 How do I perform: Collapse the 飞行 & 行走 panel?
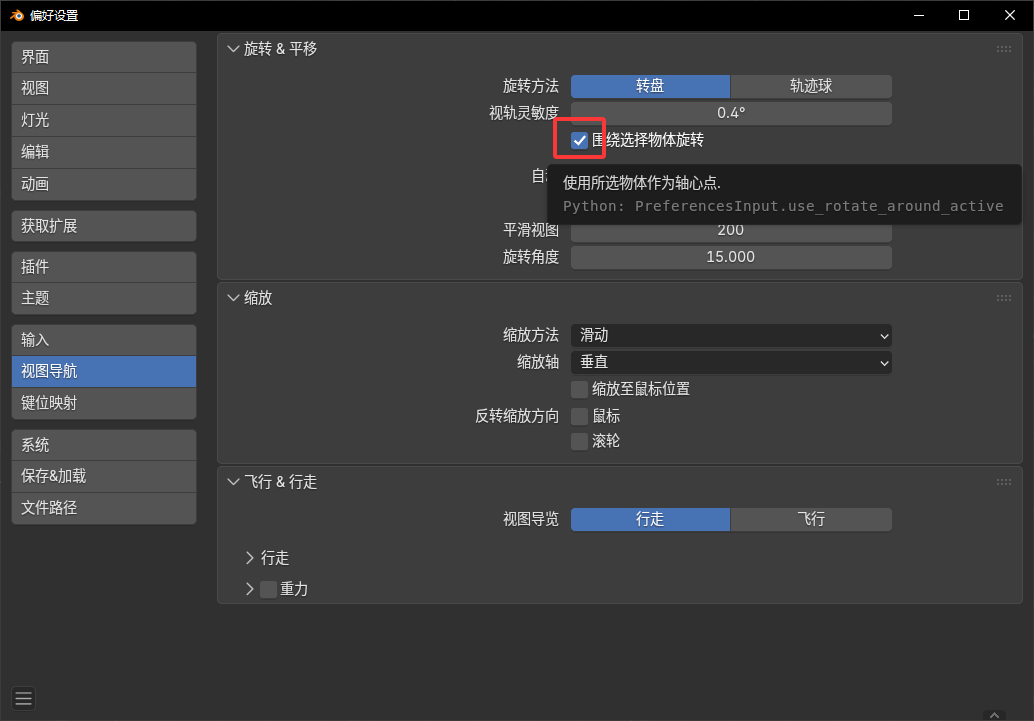click(233, 482)
